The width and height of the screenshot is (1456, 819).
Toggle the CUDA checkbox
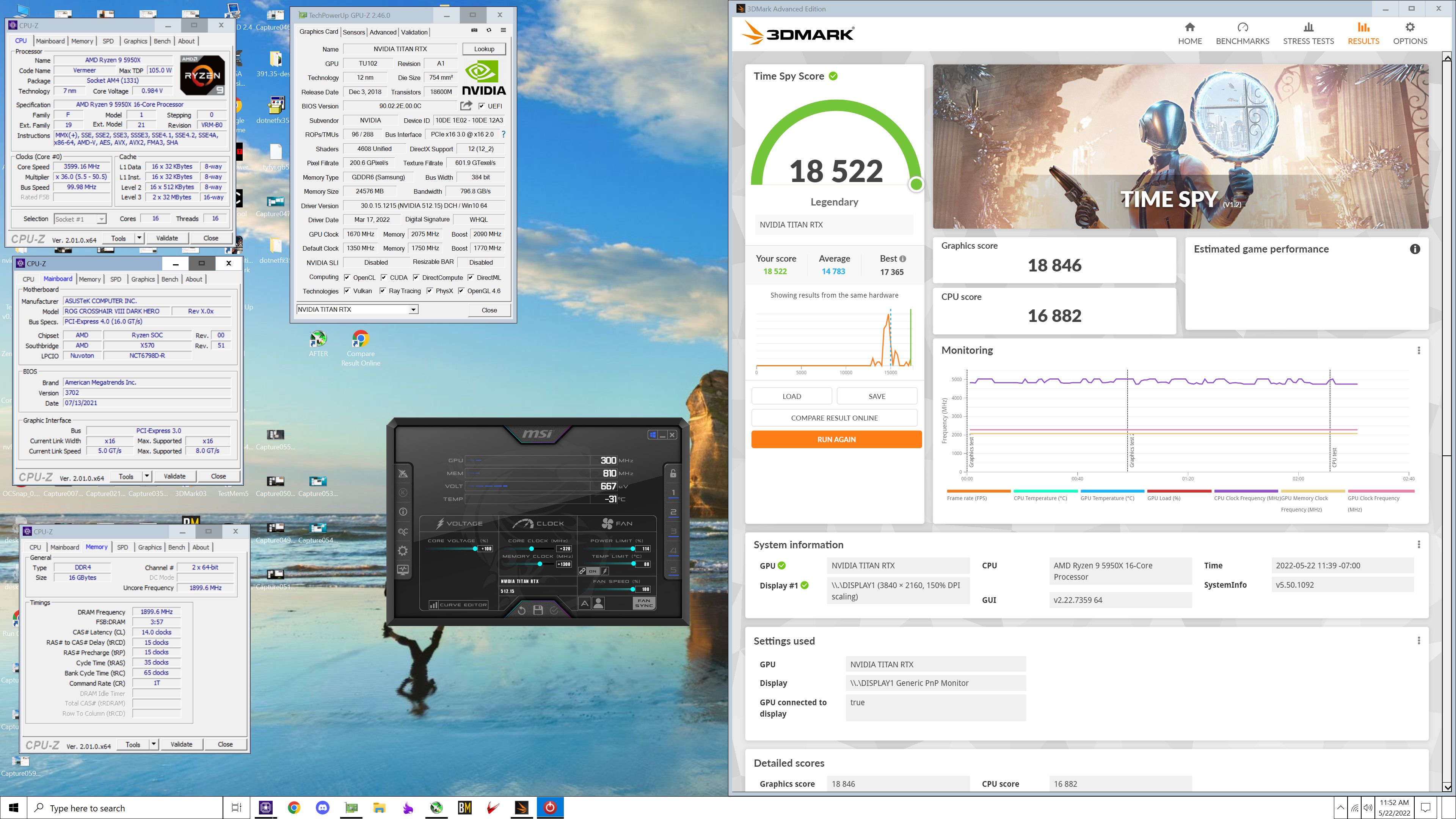(x=384, y=278)
